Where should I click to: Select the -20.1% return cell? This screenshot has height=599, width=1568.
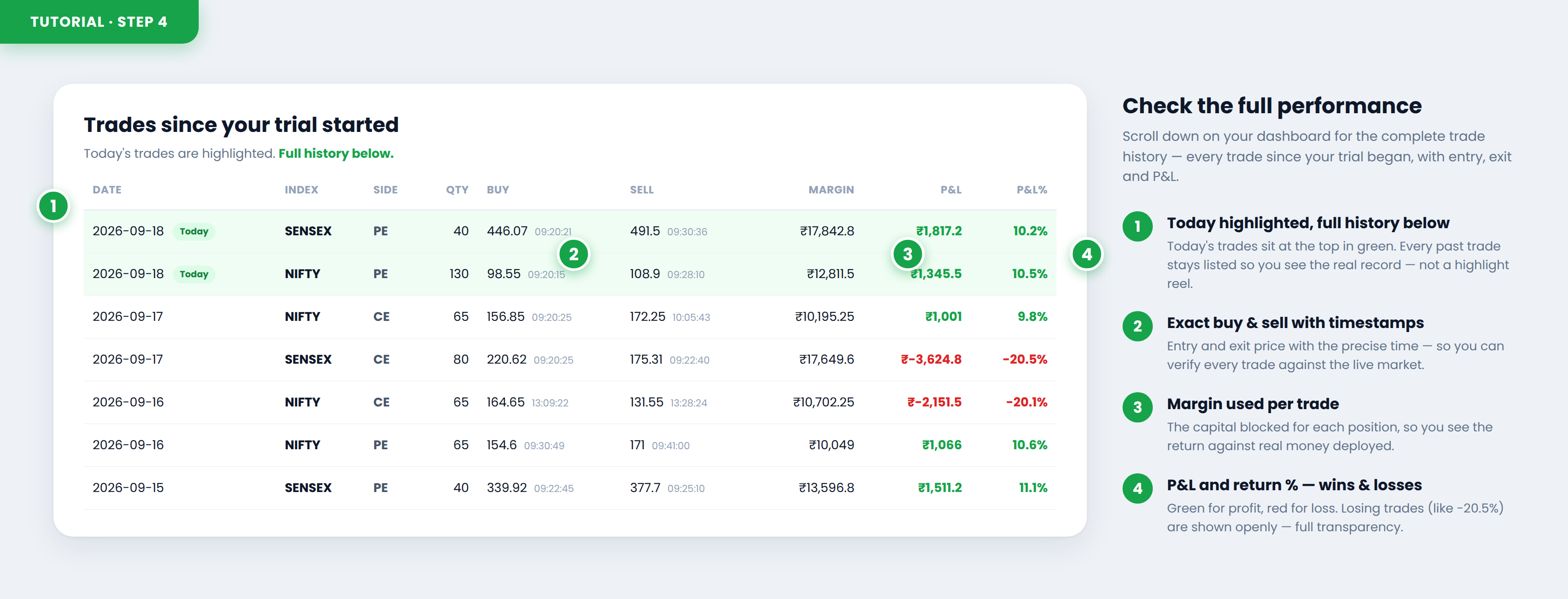click(1026, 402)
